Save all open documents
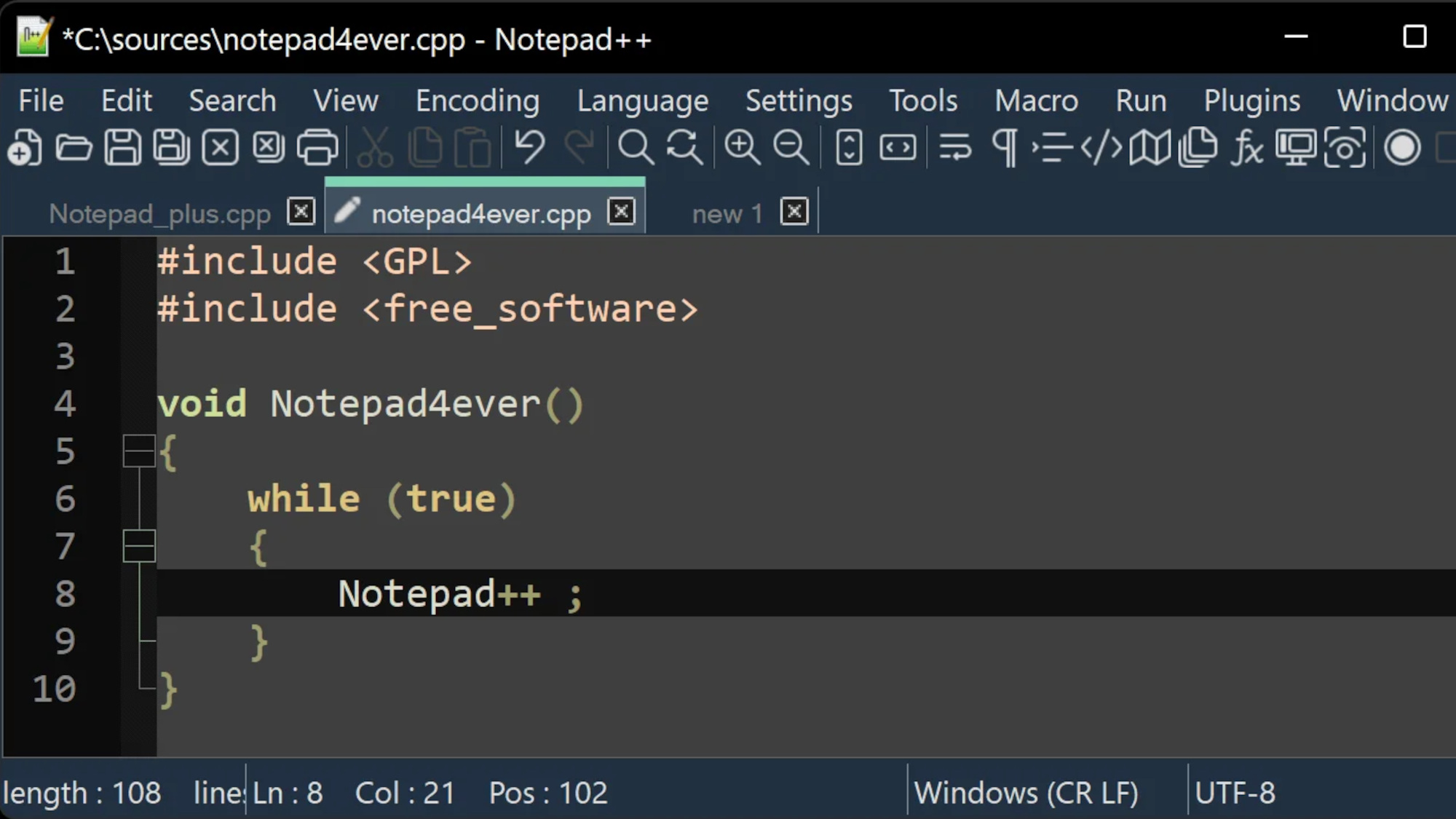The image size is (1456, 819). [172, 148]
